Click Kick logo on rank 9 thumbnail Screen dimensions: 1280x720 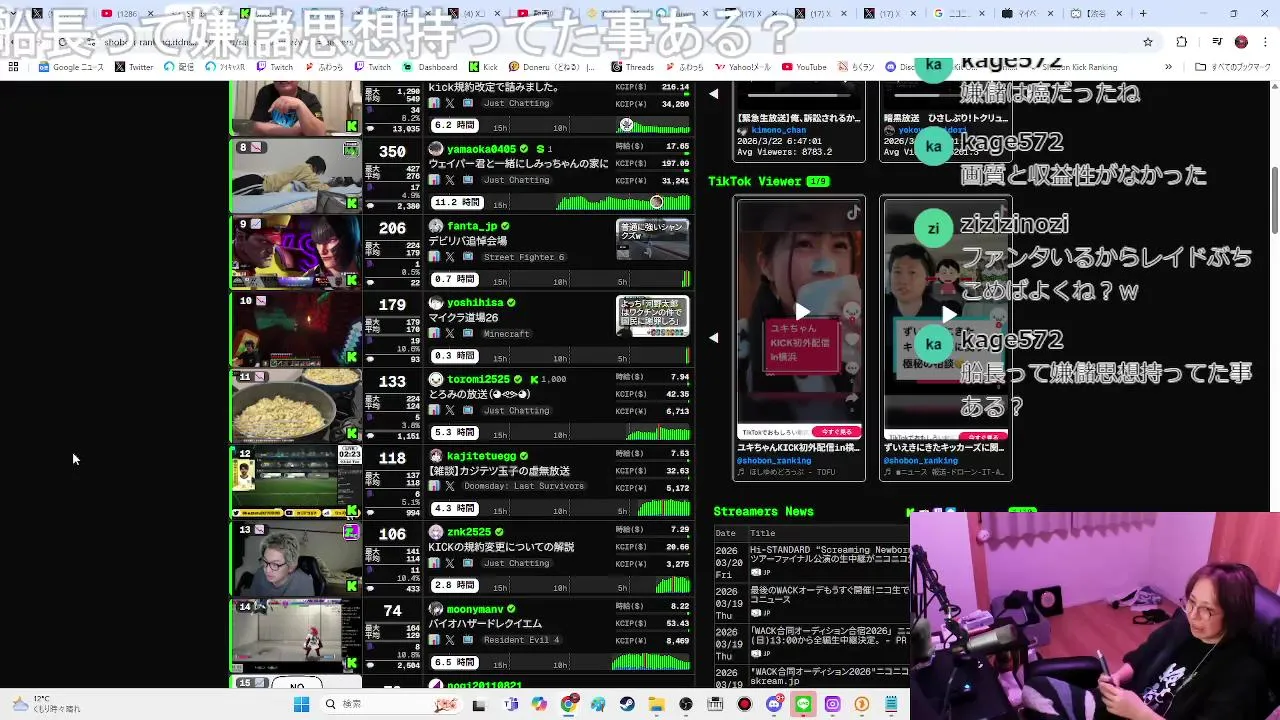pos(352,280)
